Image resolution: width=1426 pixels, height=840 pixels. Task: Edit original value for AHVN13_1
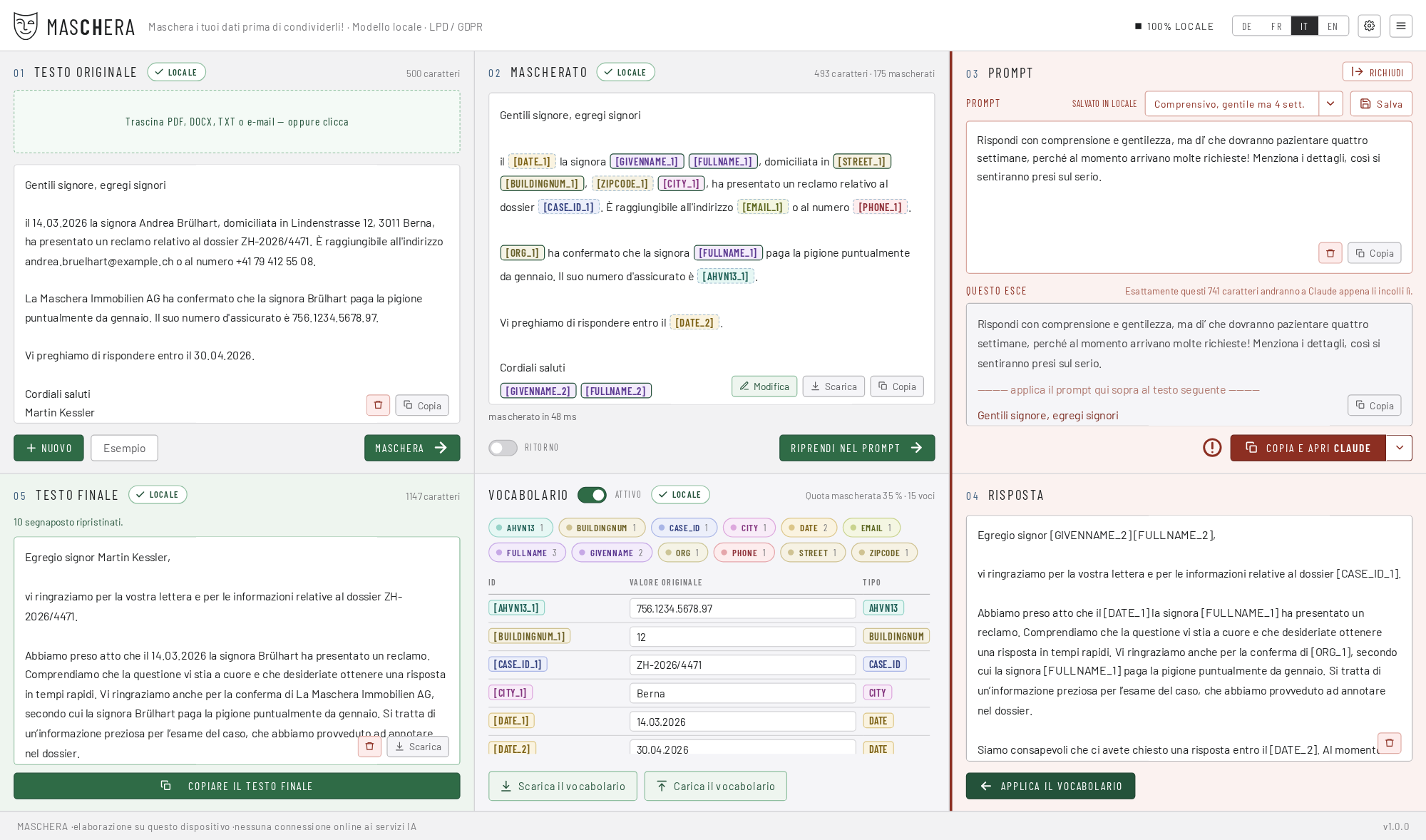click(742, 608)
